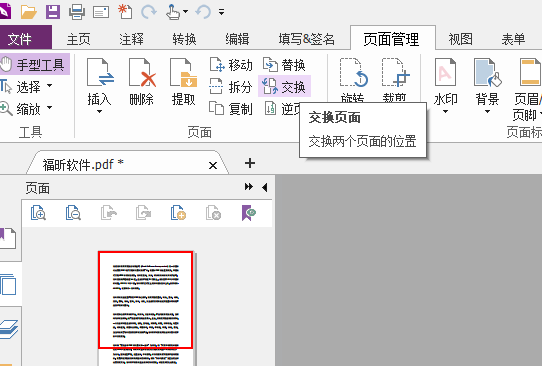Click the rotate counterclockwise thumbnail icon
This screenshot has height=366, width=542.
click(x=109, y=213)
